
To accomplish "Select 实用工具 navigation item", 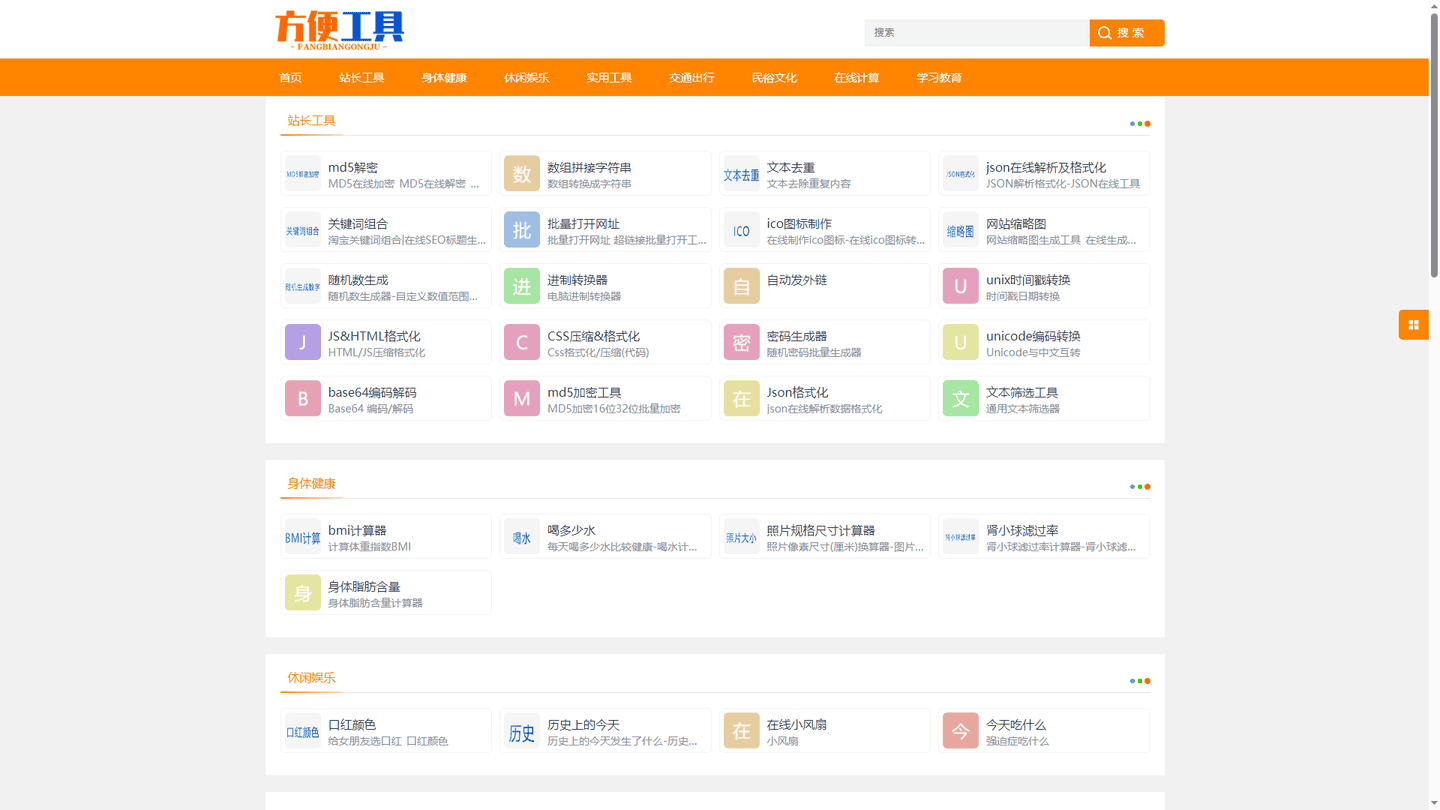I will pyautogui.click(x=609, y=77).
